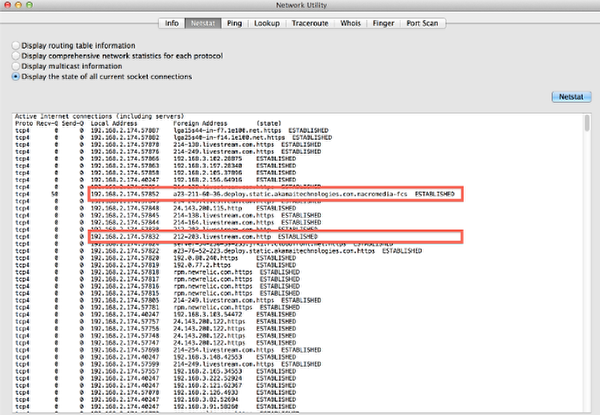Image resolution: width=600 pixels, height=415 pixels.
Task: Click the output pane scrollbar thumb
Action: [x=587, y=123]
